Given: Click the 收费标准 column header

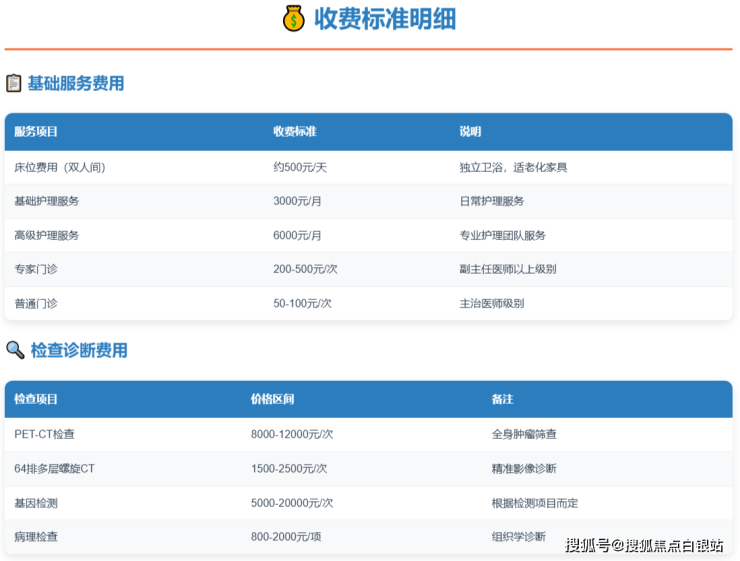Looking at the screenshot, I should 295,132.
